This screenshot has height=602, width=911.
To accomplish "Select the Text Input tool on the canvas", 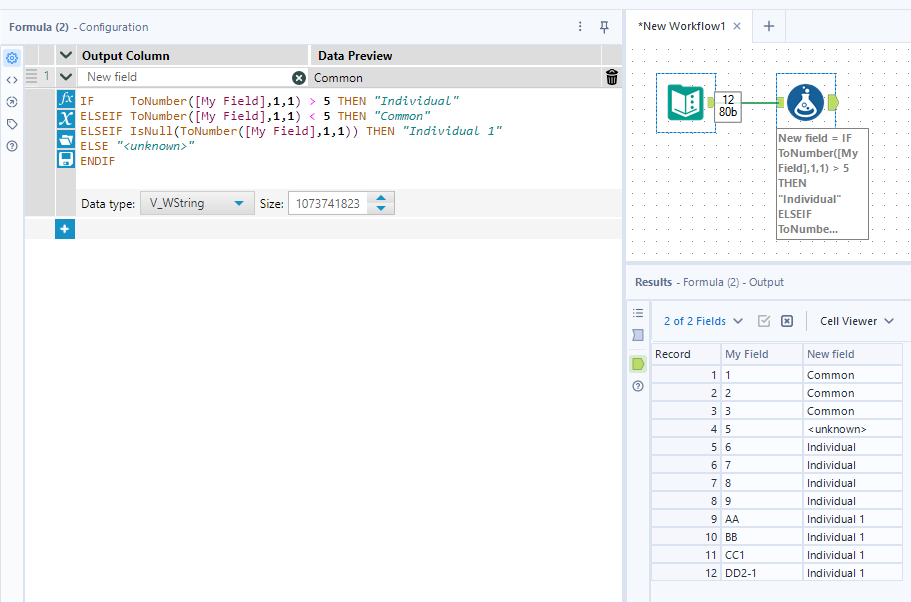I will [x=685, y=102].
